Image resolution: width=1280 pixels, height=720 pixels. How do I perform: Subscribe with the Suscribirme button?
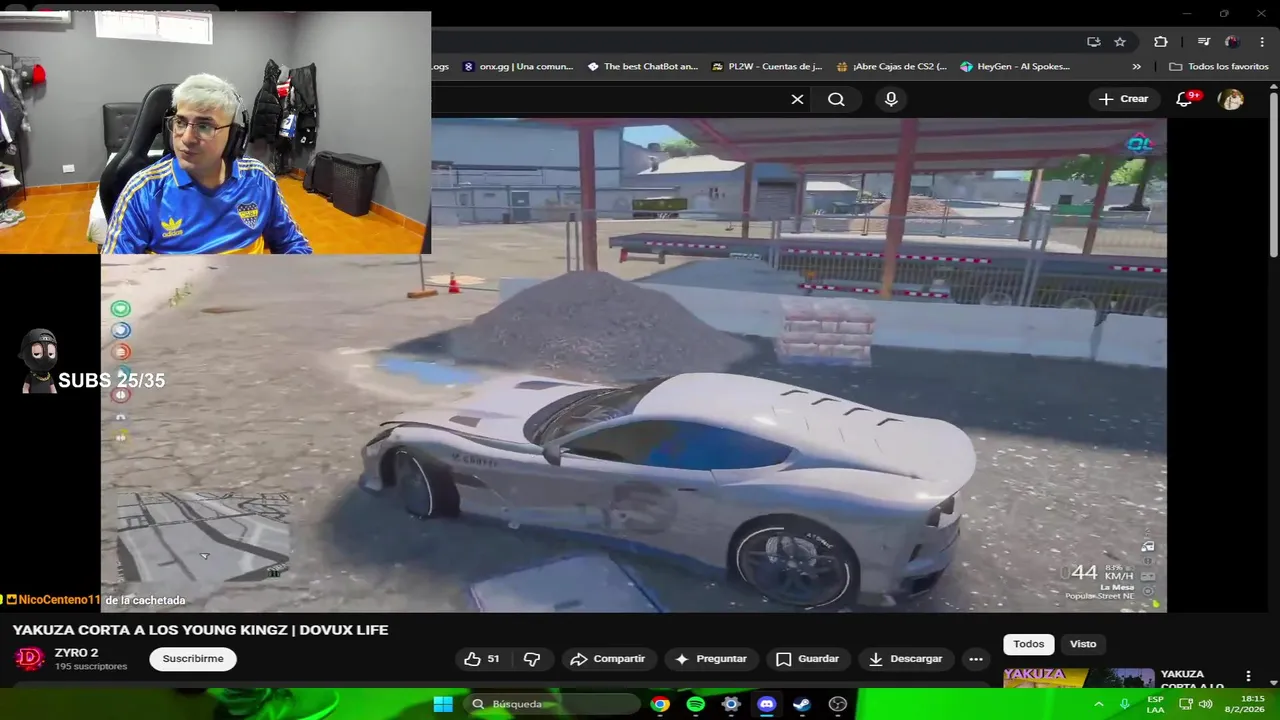pyautogui.click(x=193, y=659)
